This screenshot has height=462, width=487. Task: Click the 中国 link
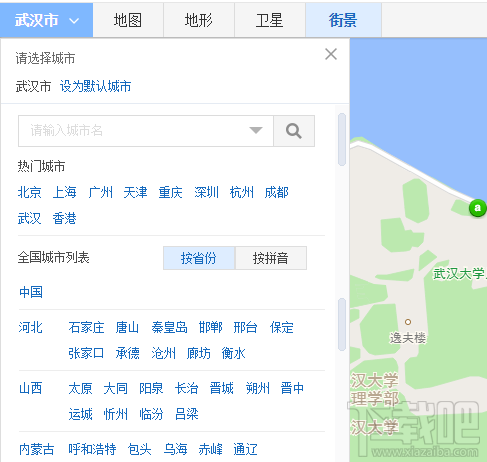pyautogui.click(x=31, y=292)
